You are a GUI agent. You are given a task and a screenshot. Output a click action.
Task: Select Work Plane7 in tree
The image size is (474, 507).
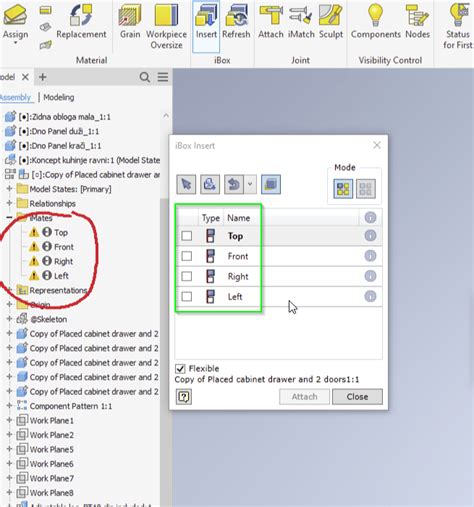coord(51,478)
